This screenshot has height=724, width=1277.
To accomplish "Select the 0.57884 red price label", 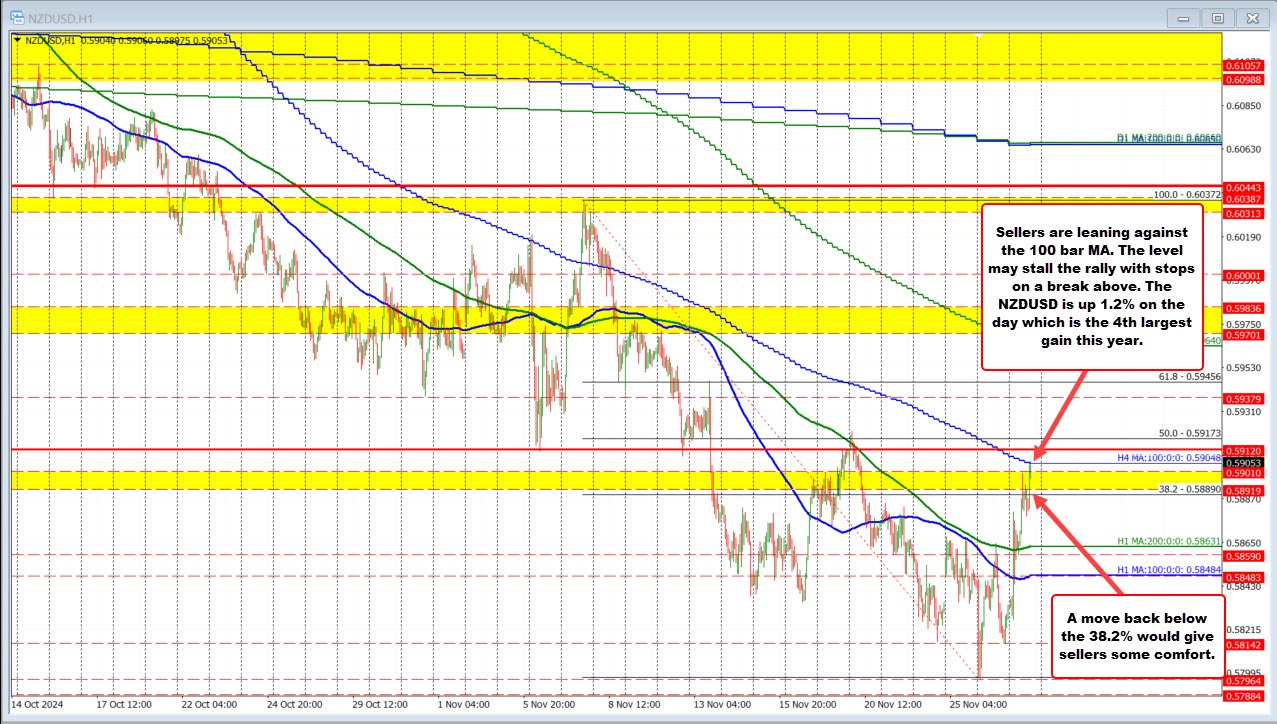I will (x=1242, y=696).
